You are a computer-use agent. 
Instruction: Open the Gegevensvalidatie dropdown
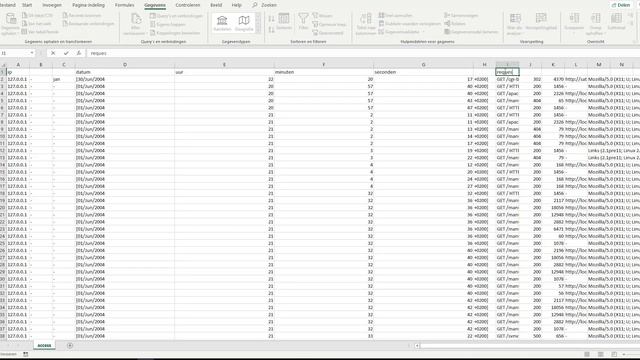point(402,32)
